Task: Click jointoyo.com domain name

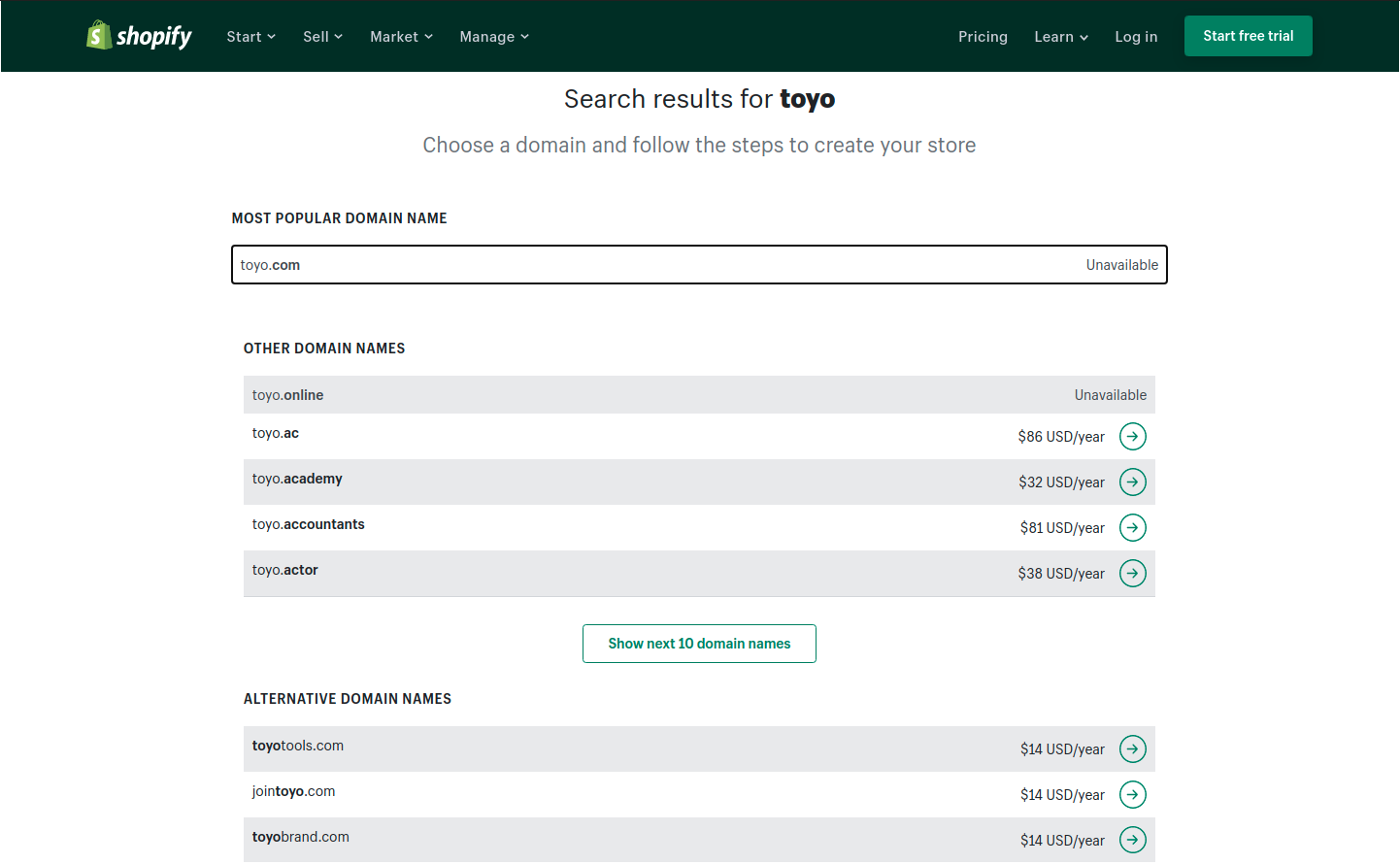Action: 293,791
